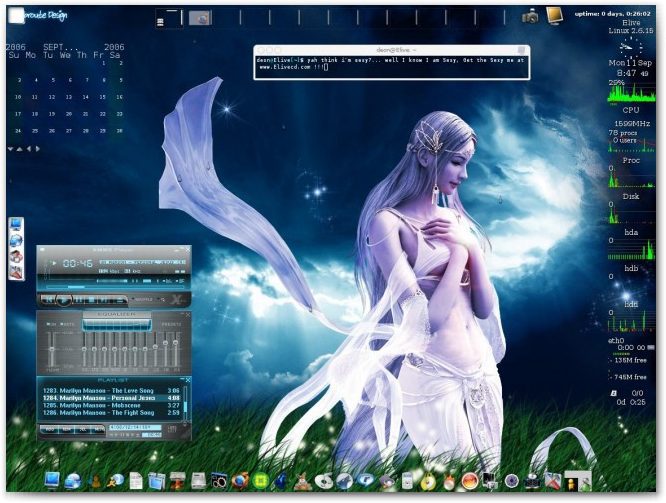Open the lifebuoy help icon in left launcher
The width and height of the screenshot is (666, 503).
(16, 256)
